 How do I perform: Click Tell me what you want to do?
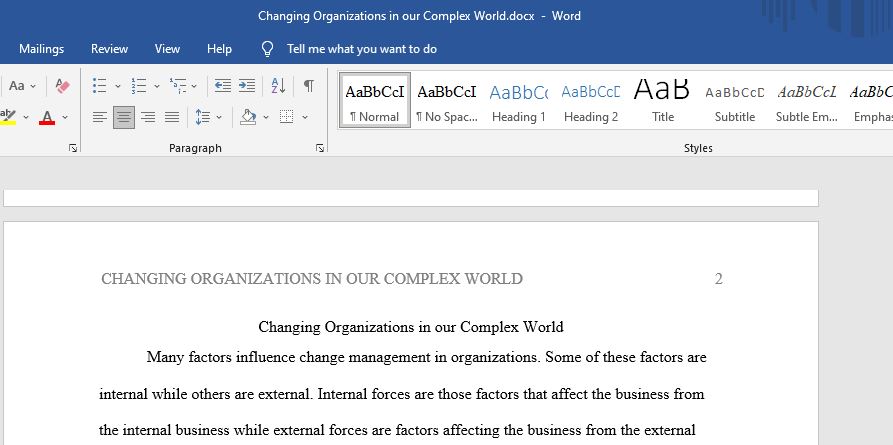coord(362,49)
